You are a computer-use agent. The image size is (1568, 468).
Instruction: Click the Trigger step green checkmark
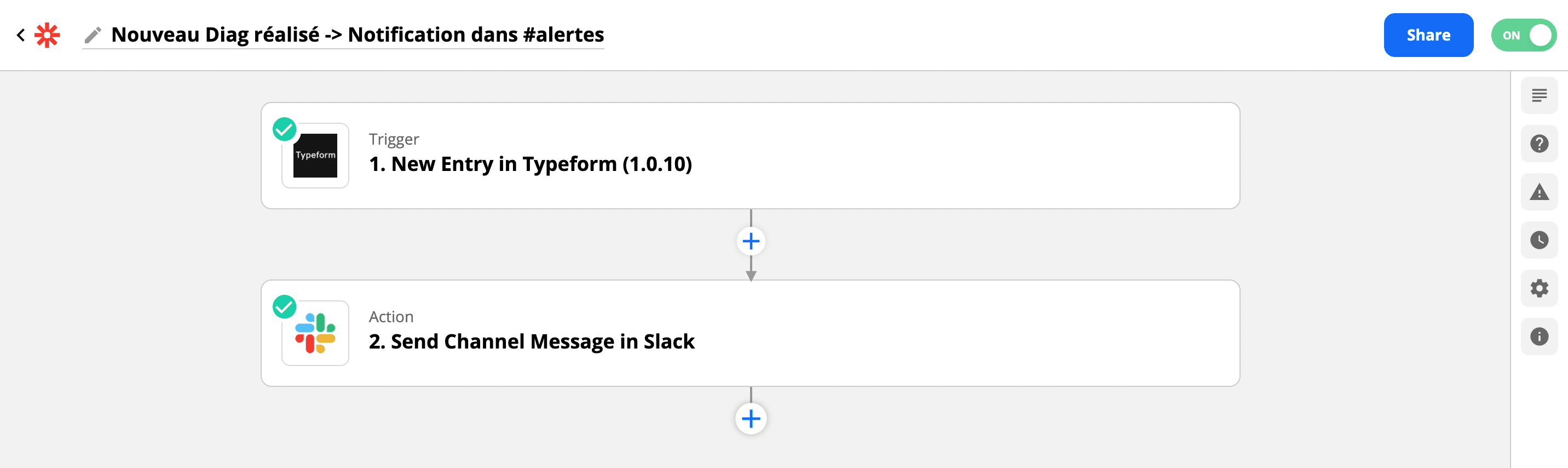pyautogui.click(x=284, y=129)
